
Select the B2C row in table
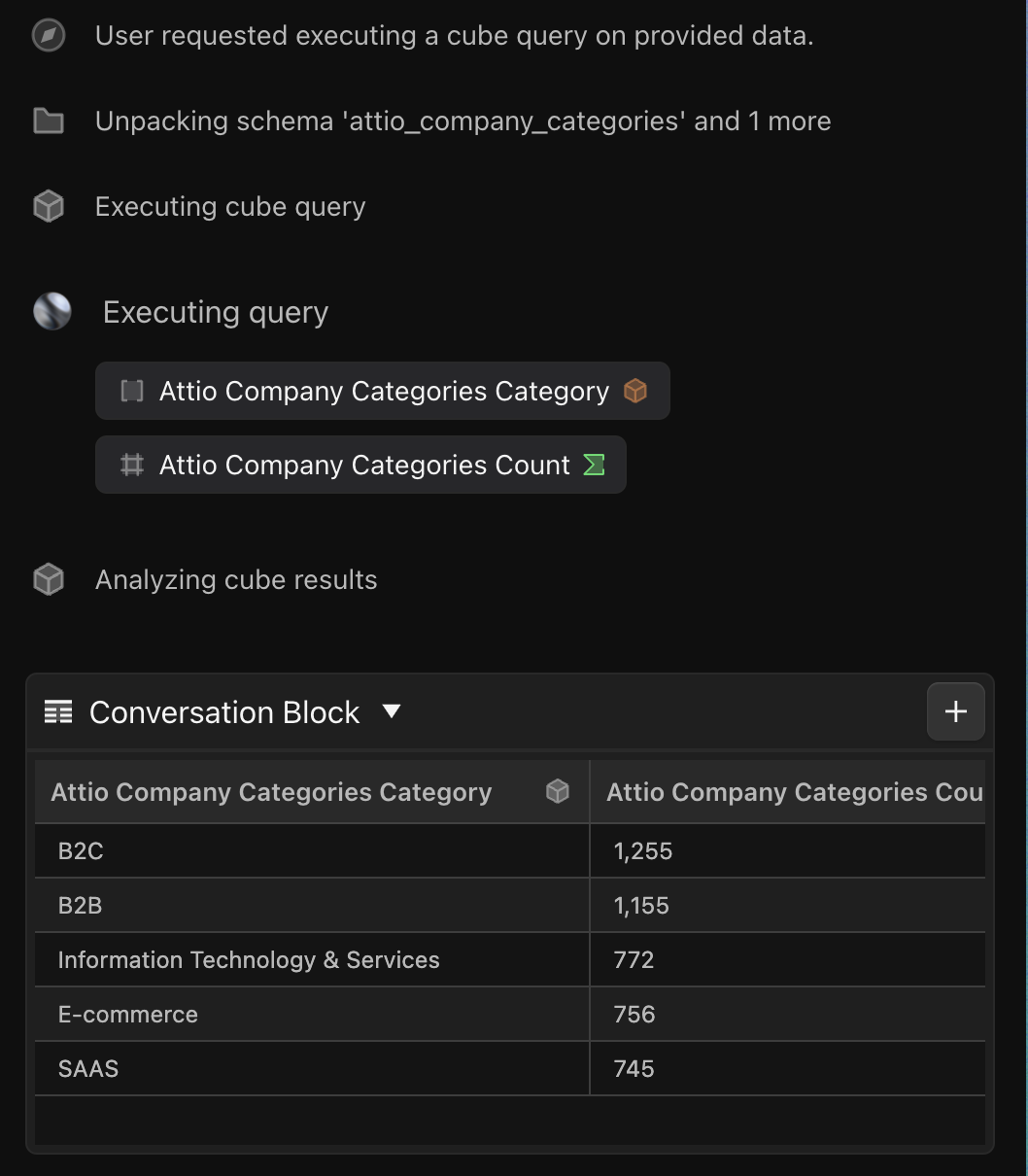pyautogui.click(x=510, y=851)
